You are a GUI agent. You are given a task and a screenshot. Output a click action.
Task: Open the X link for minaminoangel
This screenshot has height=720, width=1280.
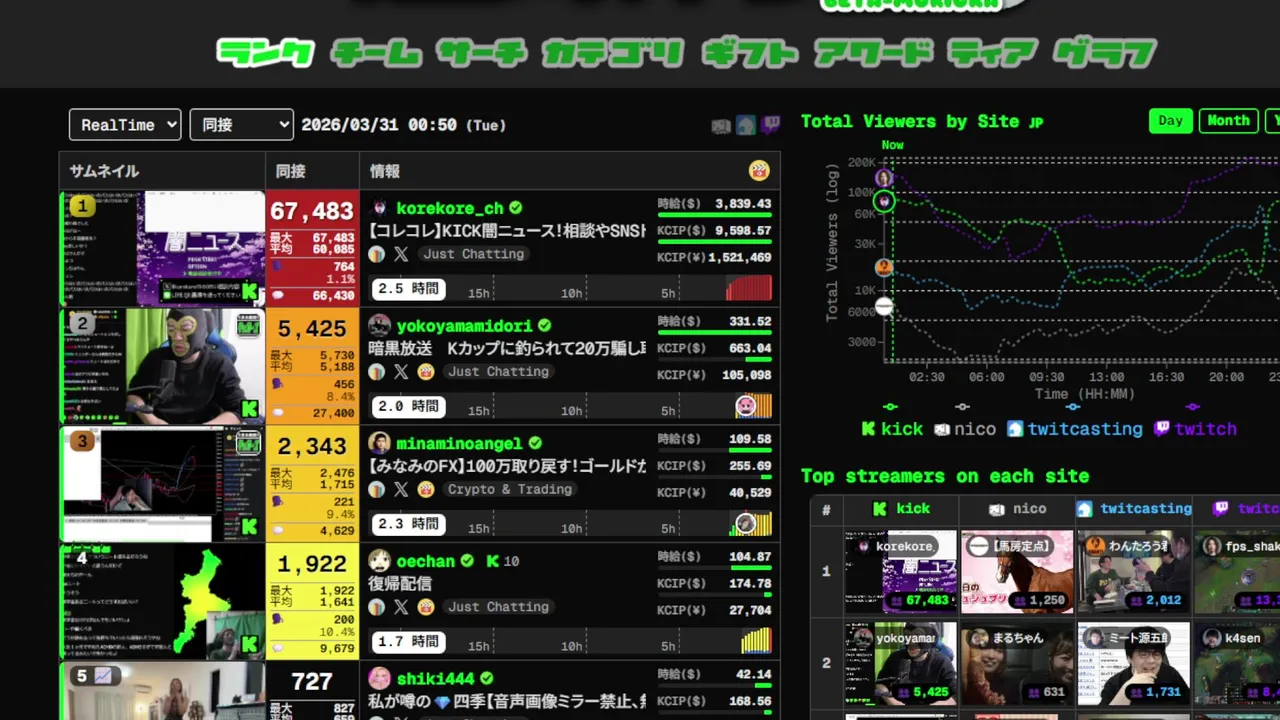401,490
